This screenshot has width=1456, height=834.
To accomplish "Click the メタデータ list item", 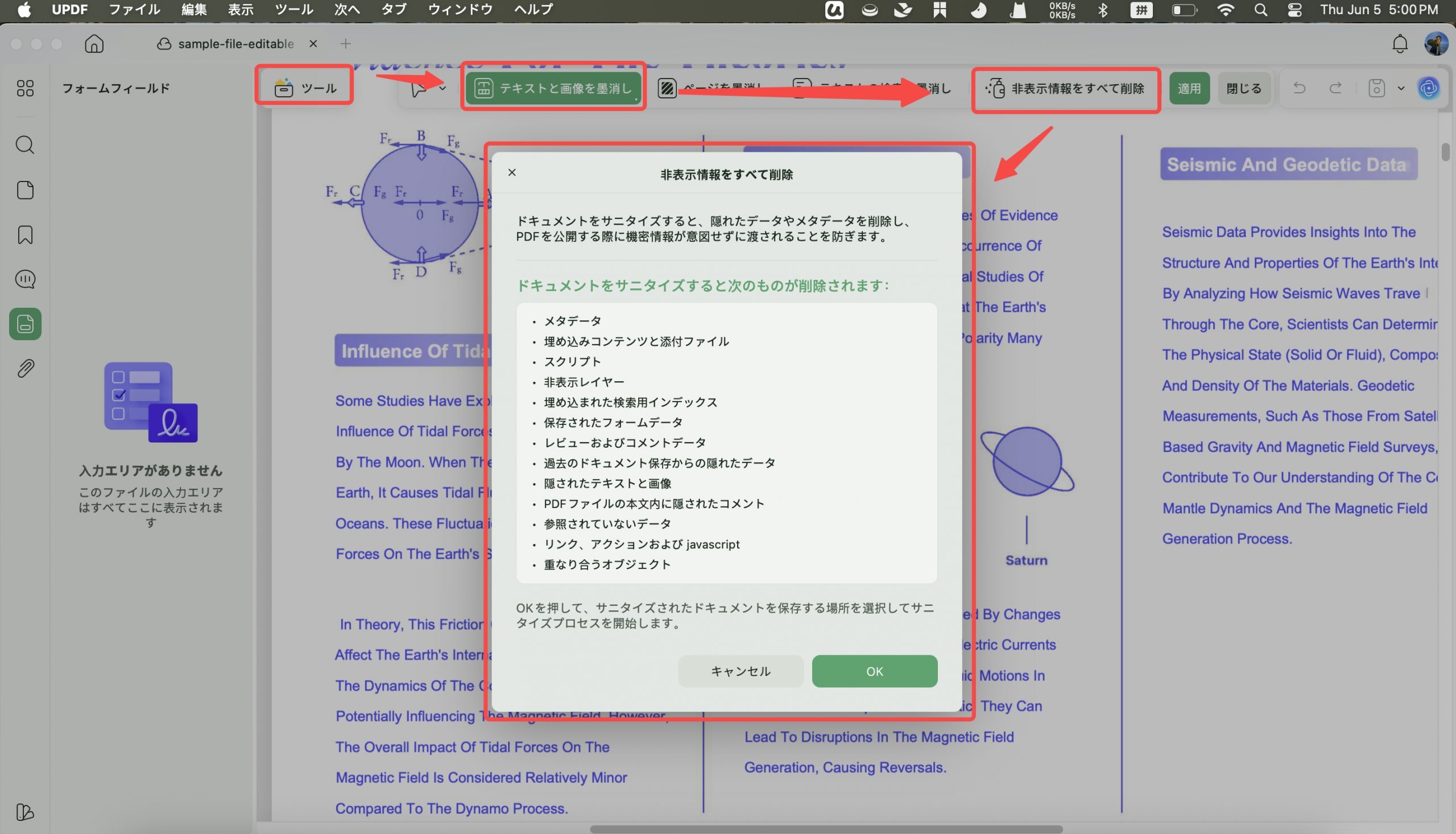I will point(572,321).
